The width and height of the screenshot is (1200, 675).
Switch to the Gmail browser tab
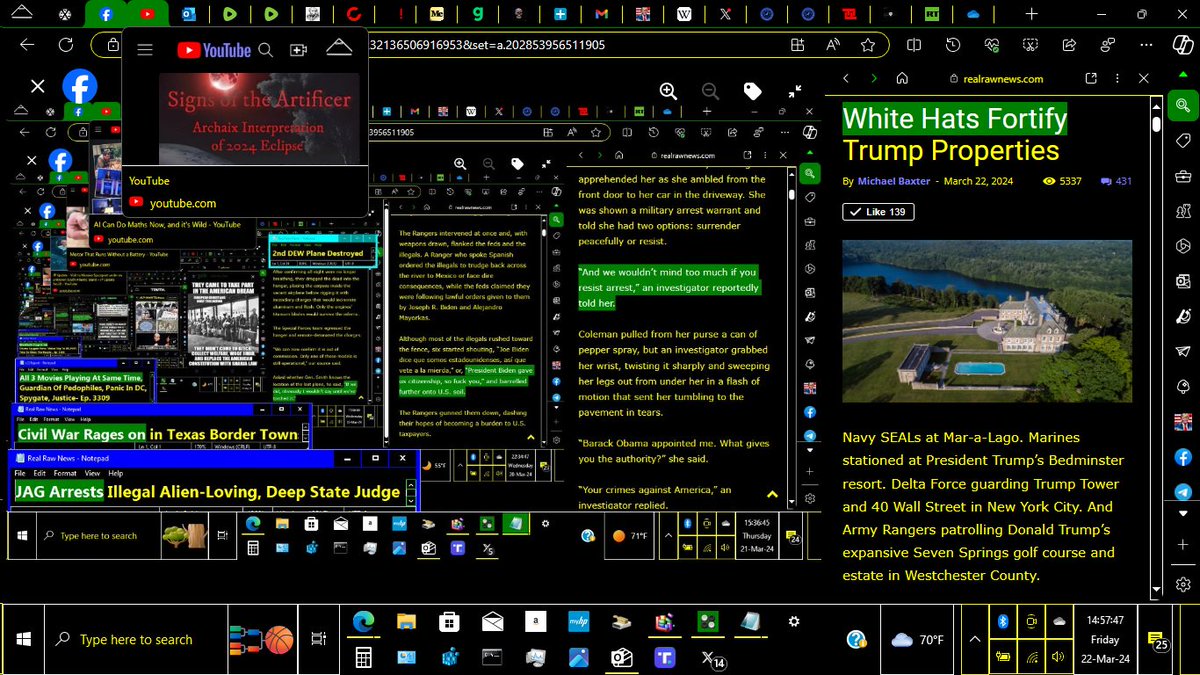pyautogui.click(x=600, y=15)
